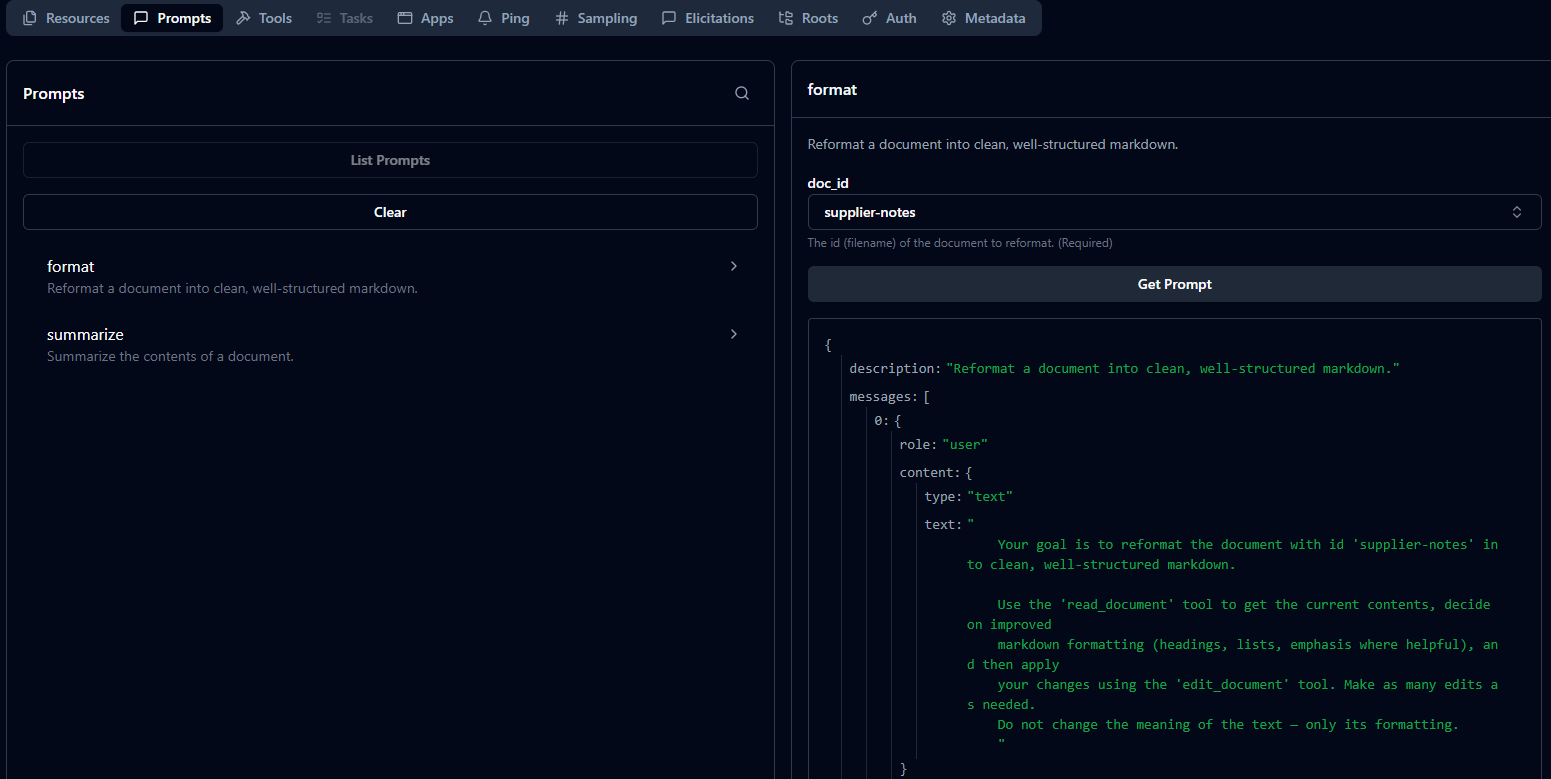The width and height of the screenshot is (1551, 779).
Task: Click the chevron next to format
Action: 734,266
